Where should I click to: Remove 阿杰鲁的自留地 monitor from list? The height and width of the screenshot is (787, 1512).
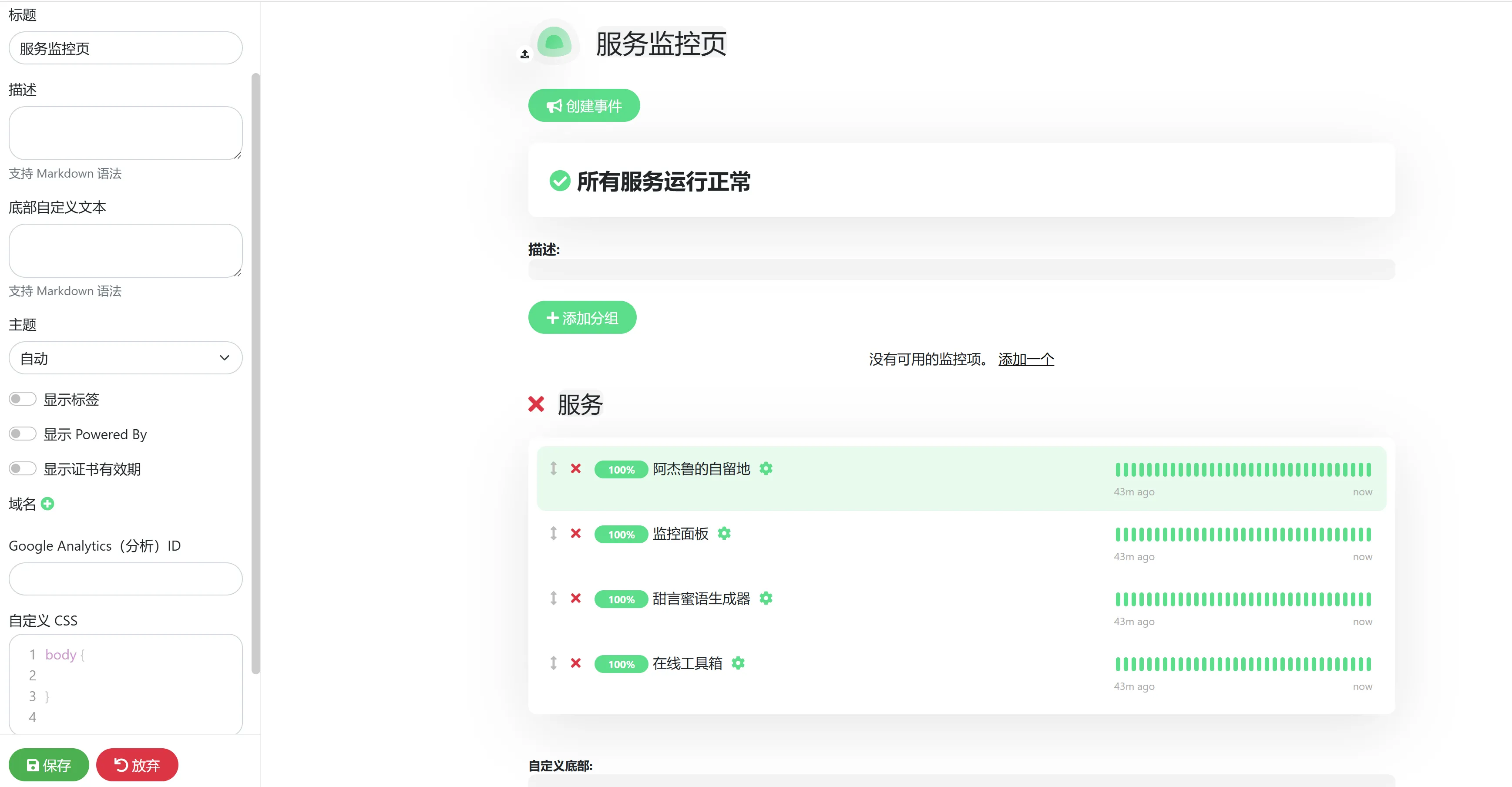(x=576, y=468)
